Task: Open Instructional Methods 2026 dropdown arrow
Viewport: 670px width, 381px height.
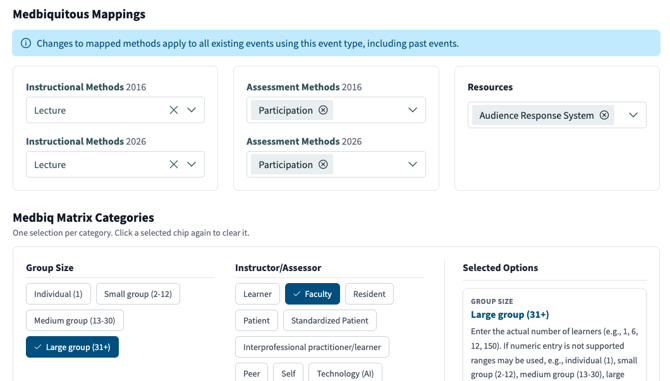Action: (191, 164)
